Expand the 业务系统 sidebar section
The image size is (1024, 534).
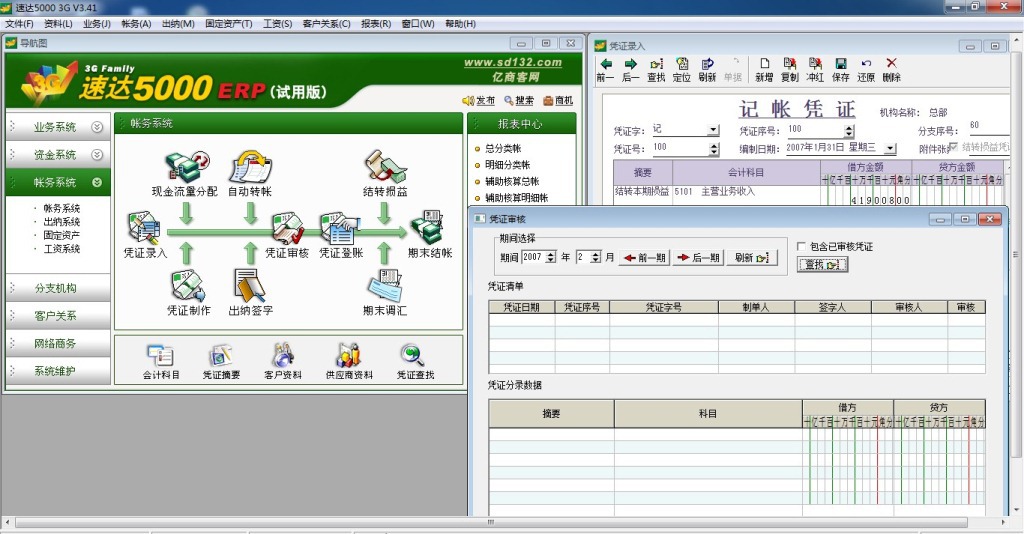click(97, 127)
